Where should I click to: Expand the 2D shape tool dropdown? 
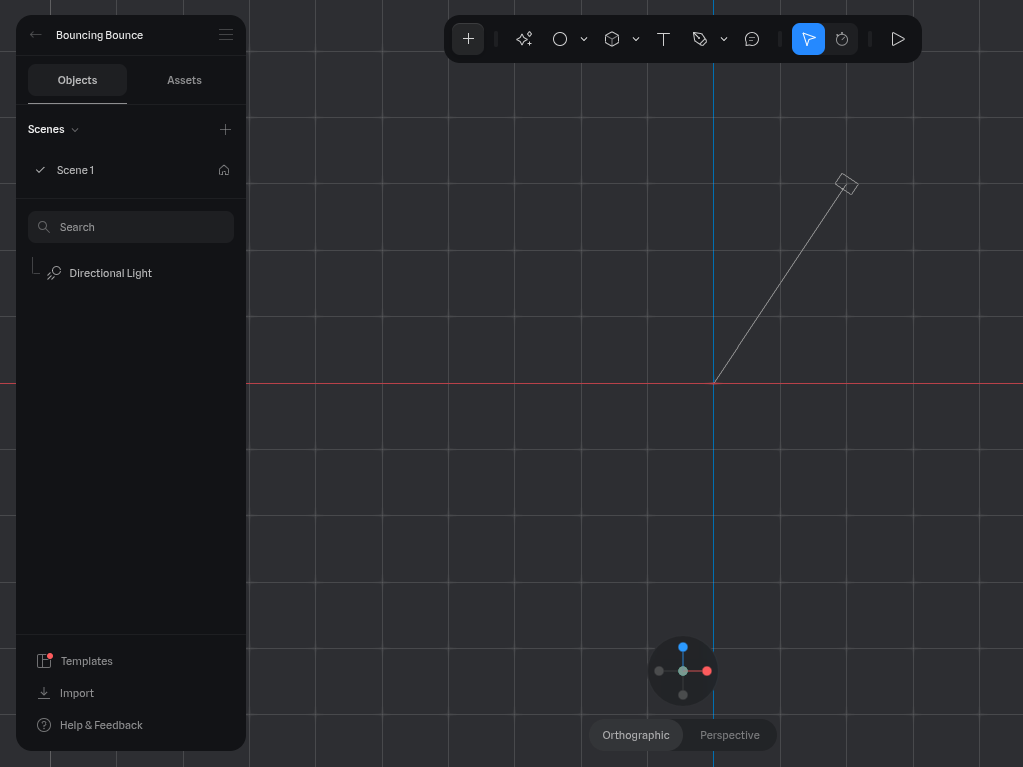(x=584, y=39)
